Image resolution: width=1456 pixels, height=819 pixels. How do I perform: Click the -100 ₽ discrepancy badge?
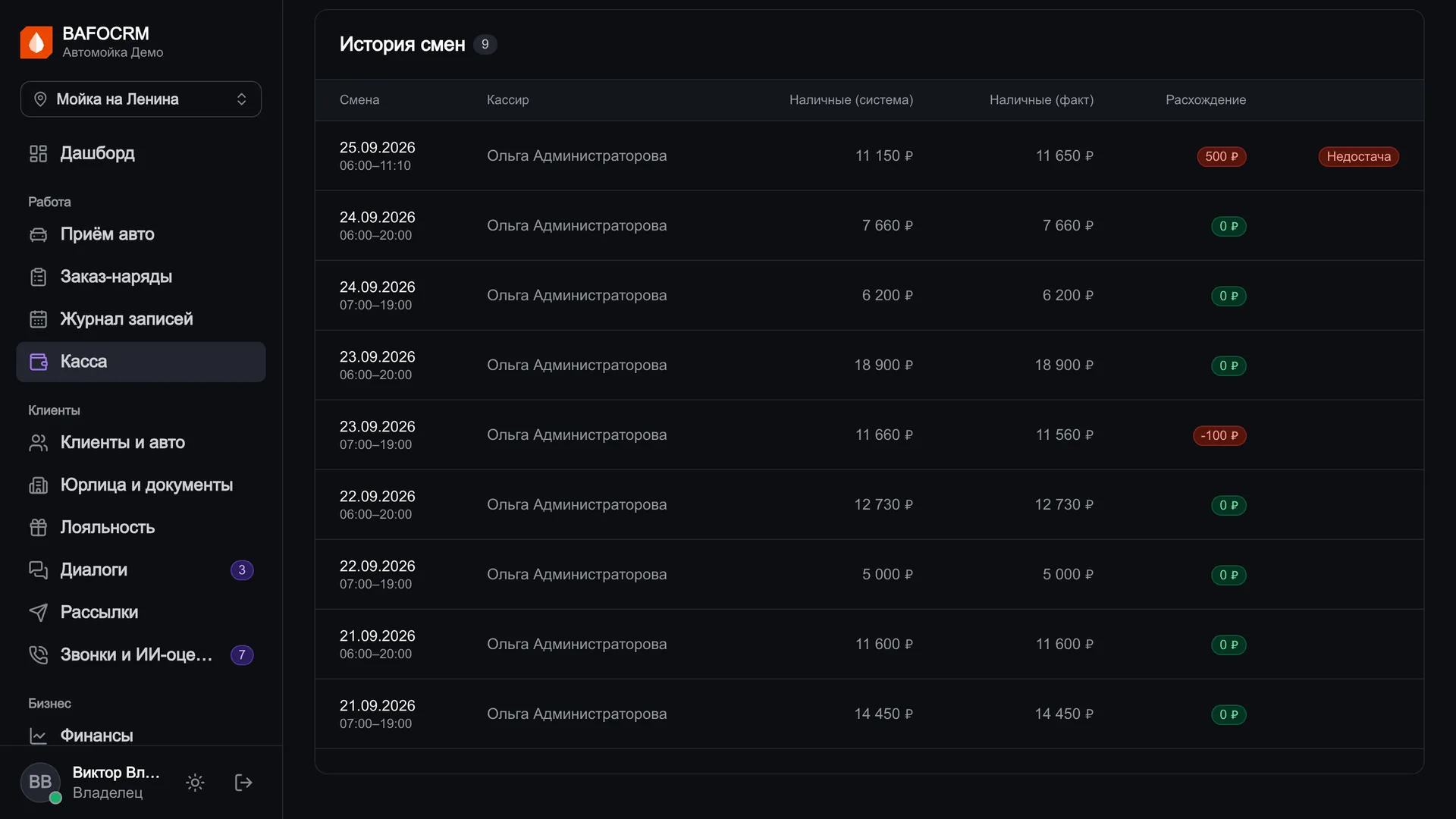(1219, 436)
